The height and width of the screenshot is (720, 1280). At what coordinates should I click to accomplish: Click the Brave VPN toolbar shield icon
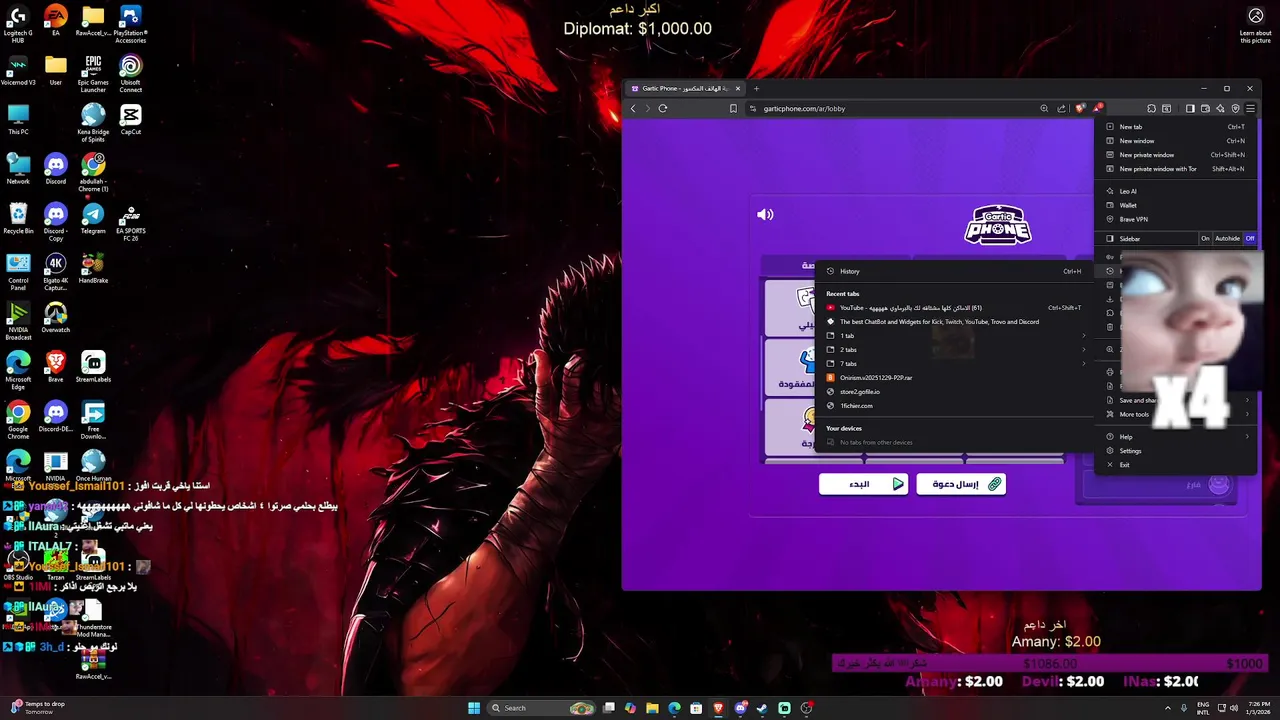pos(1235,108)
